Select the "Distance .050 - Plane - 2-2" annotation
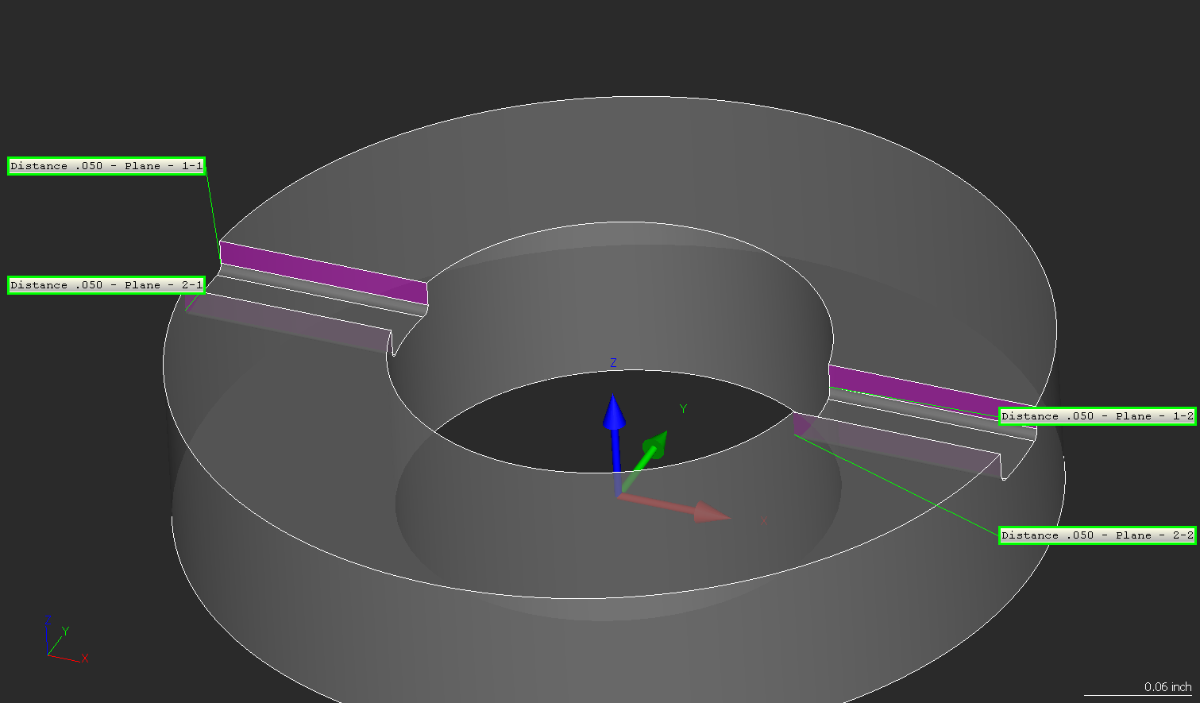Image resolution: width=1200 pixels, height=703 pixels. [1097, 536]
